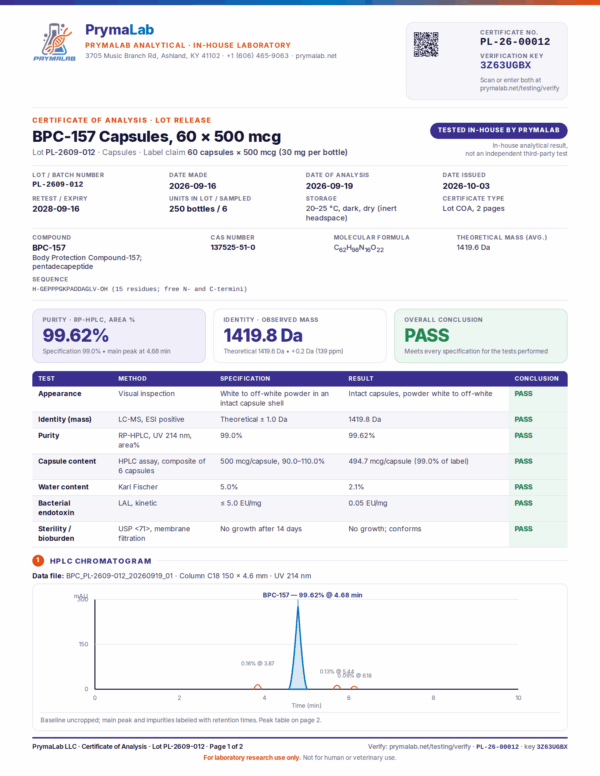
Task: Open verify link in page footer
Action: 430,746
